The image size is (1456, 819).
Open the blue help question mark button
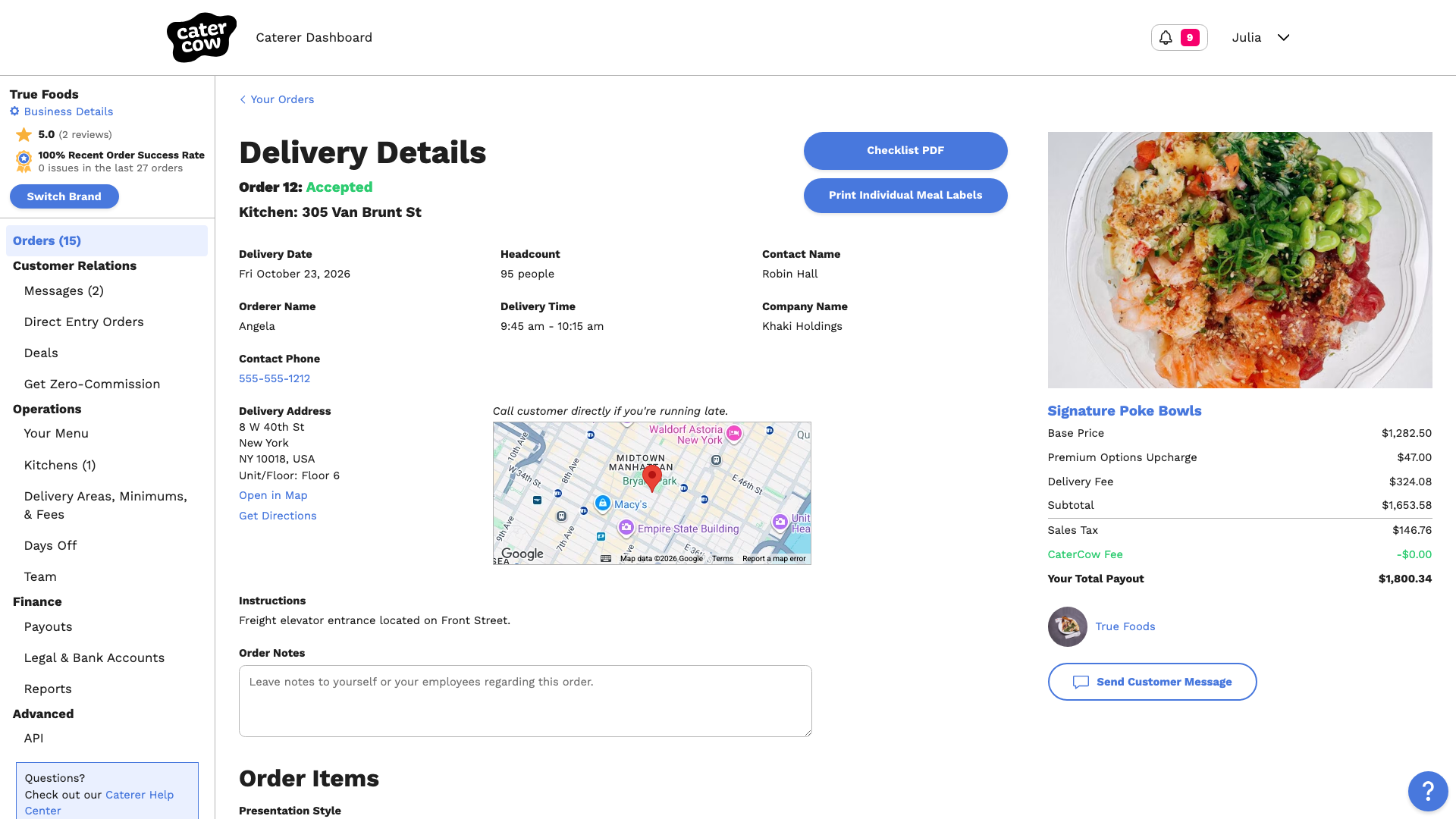(1428, 791)
